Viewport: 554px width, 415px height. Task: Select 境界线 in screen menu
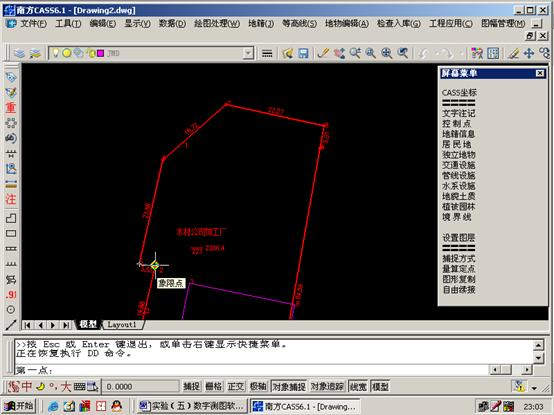(456, 217)
